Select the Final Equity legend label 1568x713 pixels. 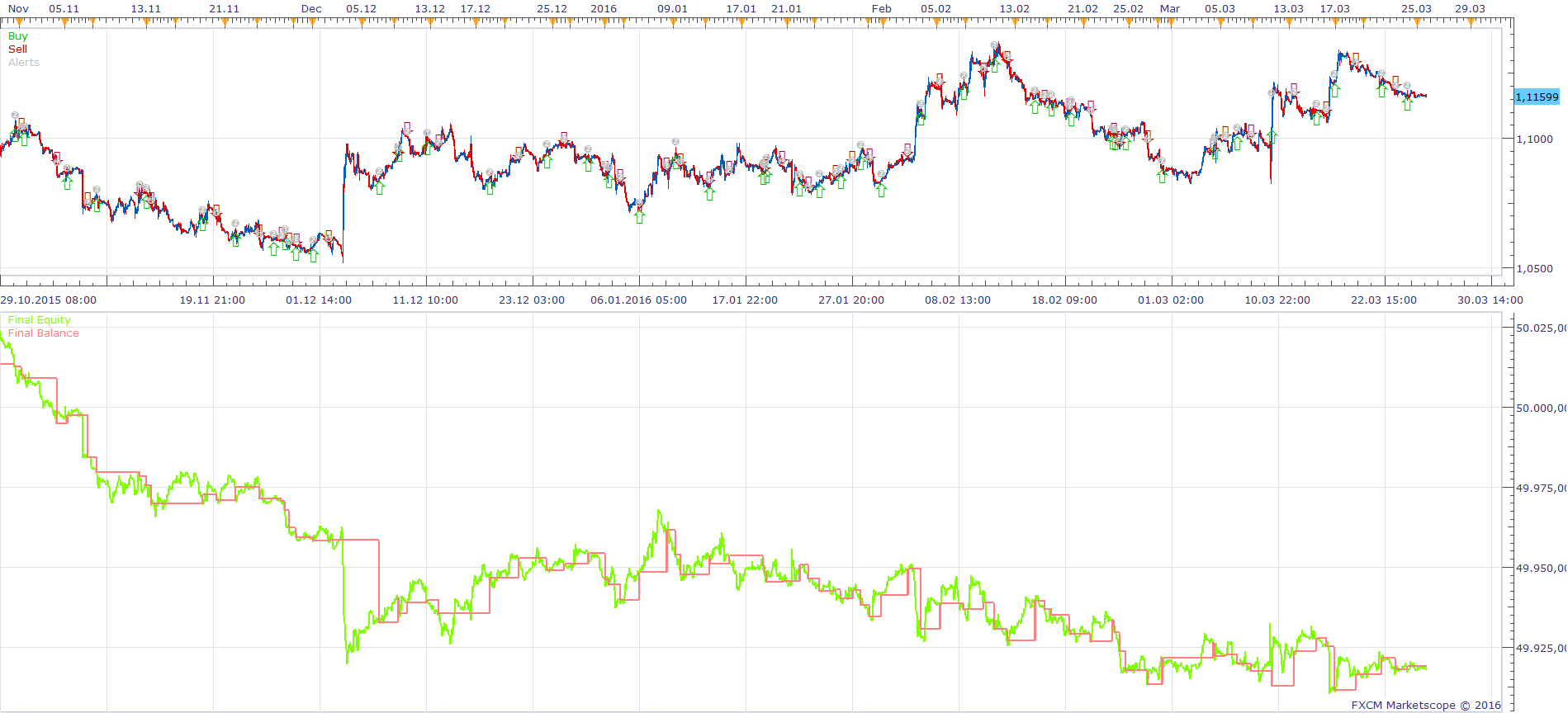pyautogui.click(x=40, y=320)
